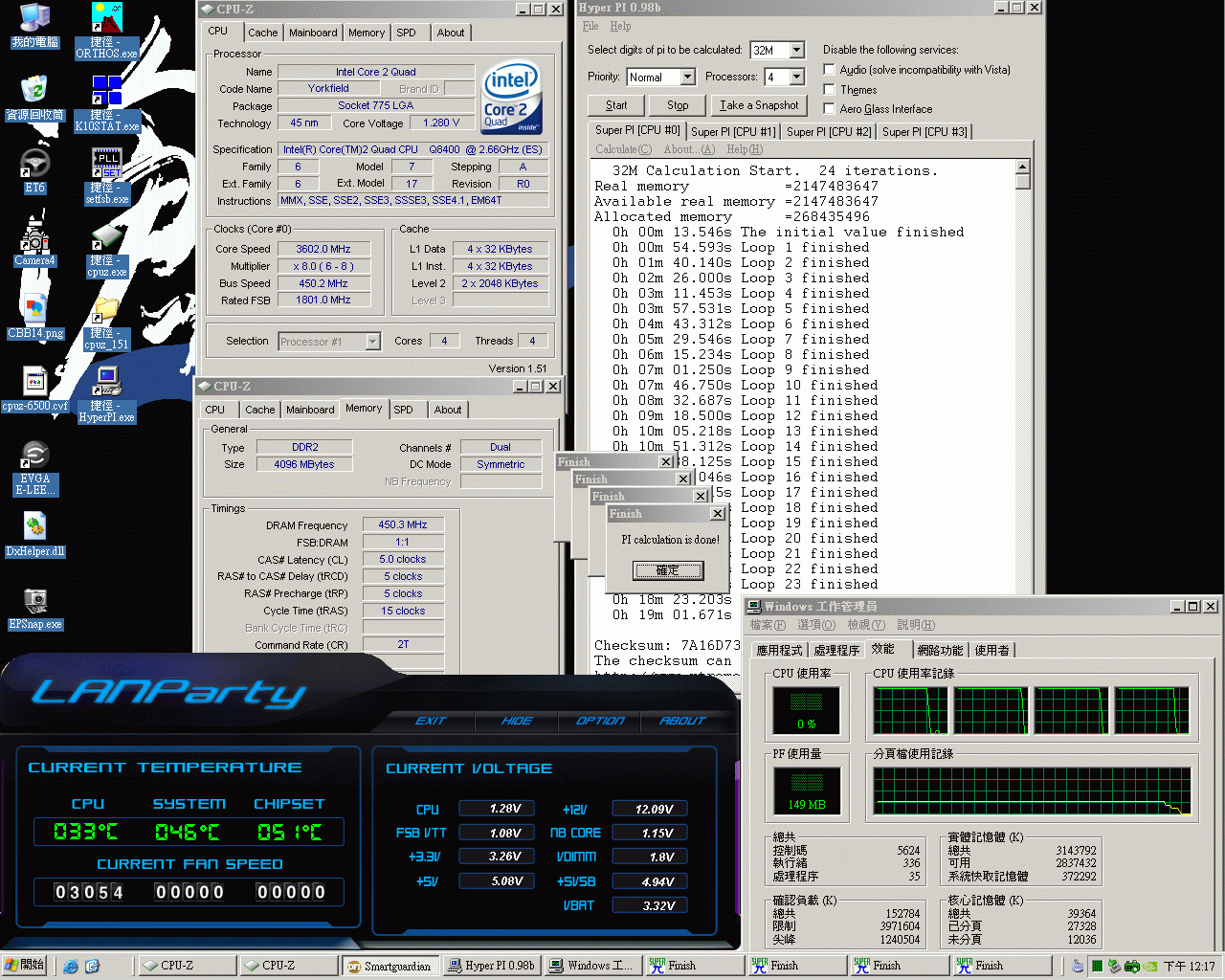This screenshot has width=1225, height=980.
Task: Open the ET6 desktop icon
Action: [34, 172]
